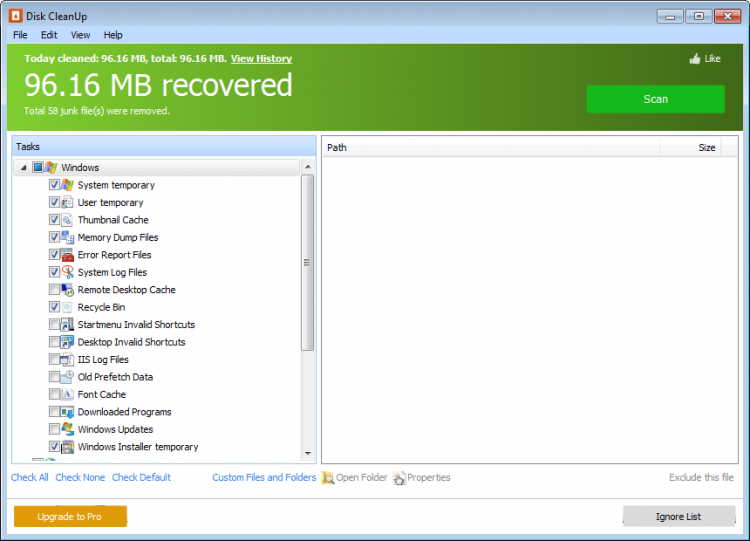Click the Old Prefetch Data icon
The height and width of the screenshot is (541, 750).
pos(67,377)
